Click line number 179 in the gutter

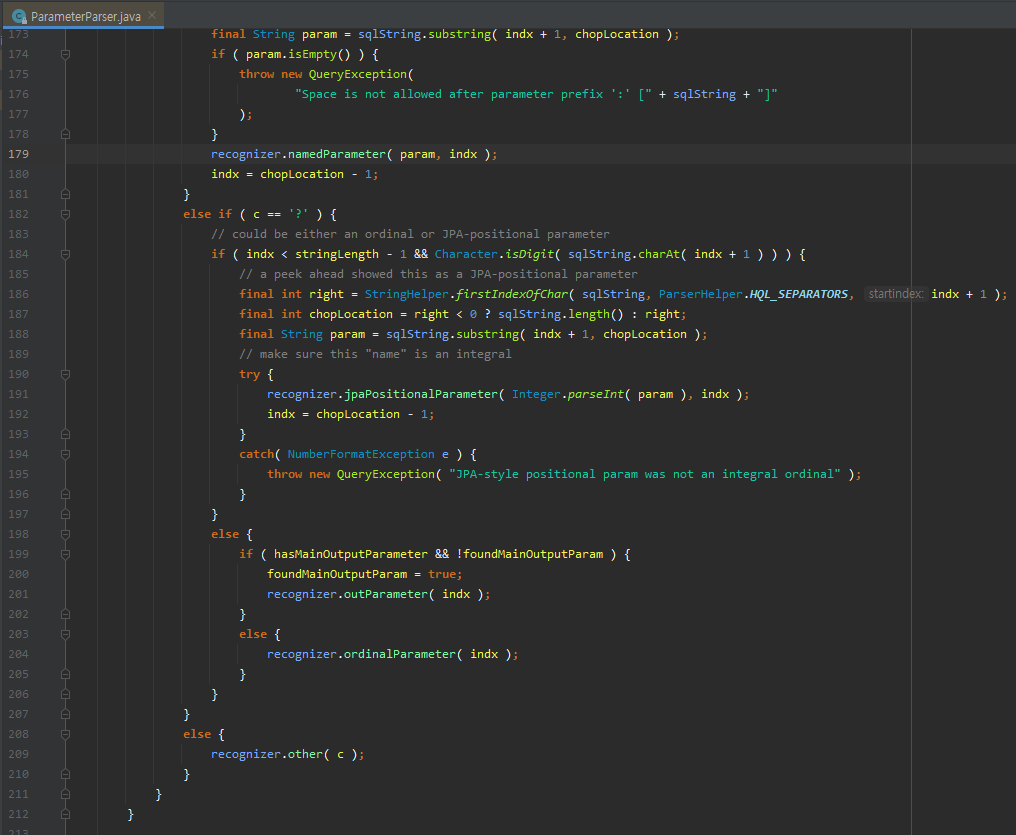(x=18, y=154)
